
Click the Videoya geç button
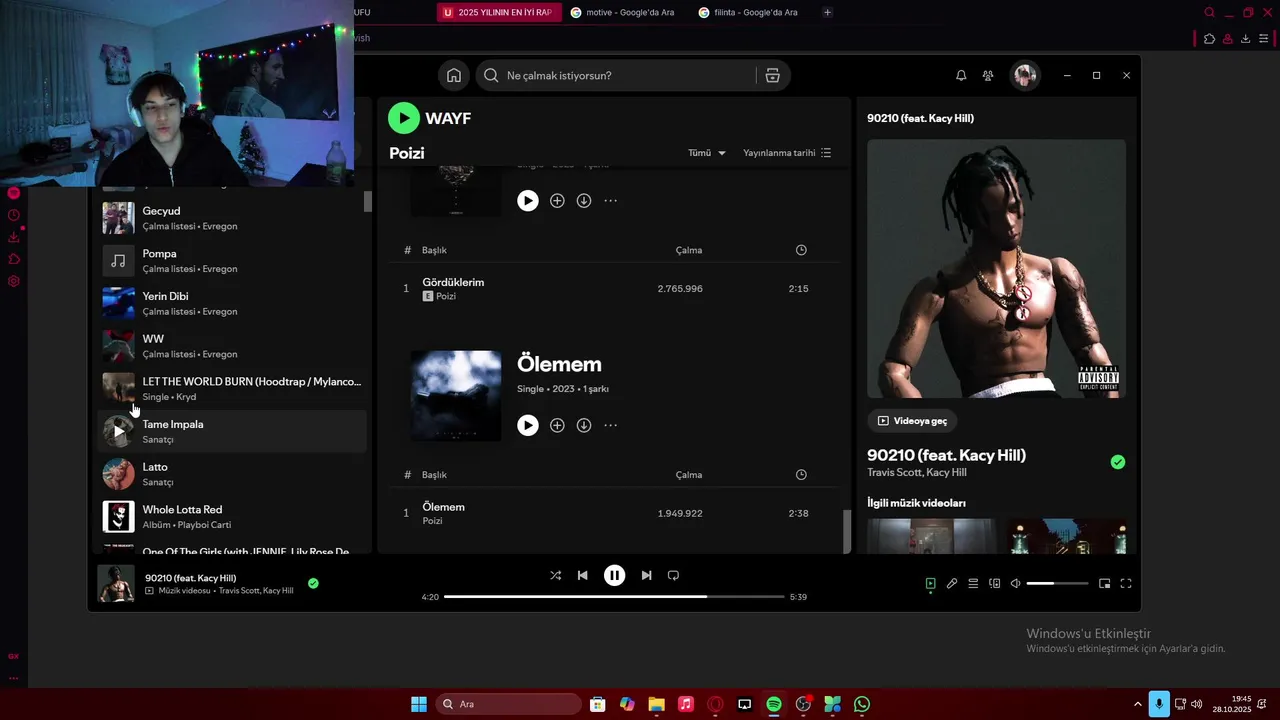[x=911, y=421]
